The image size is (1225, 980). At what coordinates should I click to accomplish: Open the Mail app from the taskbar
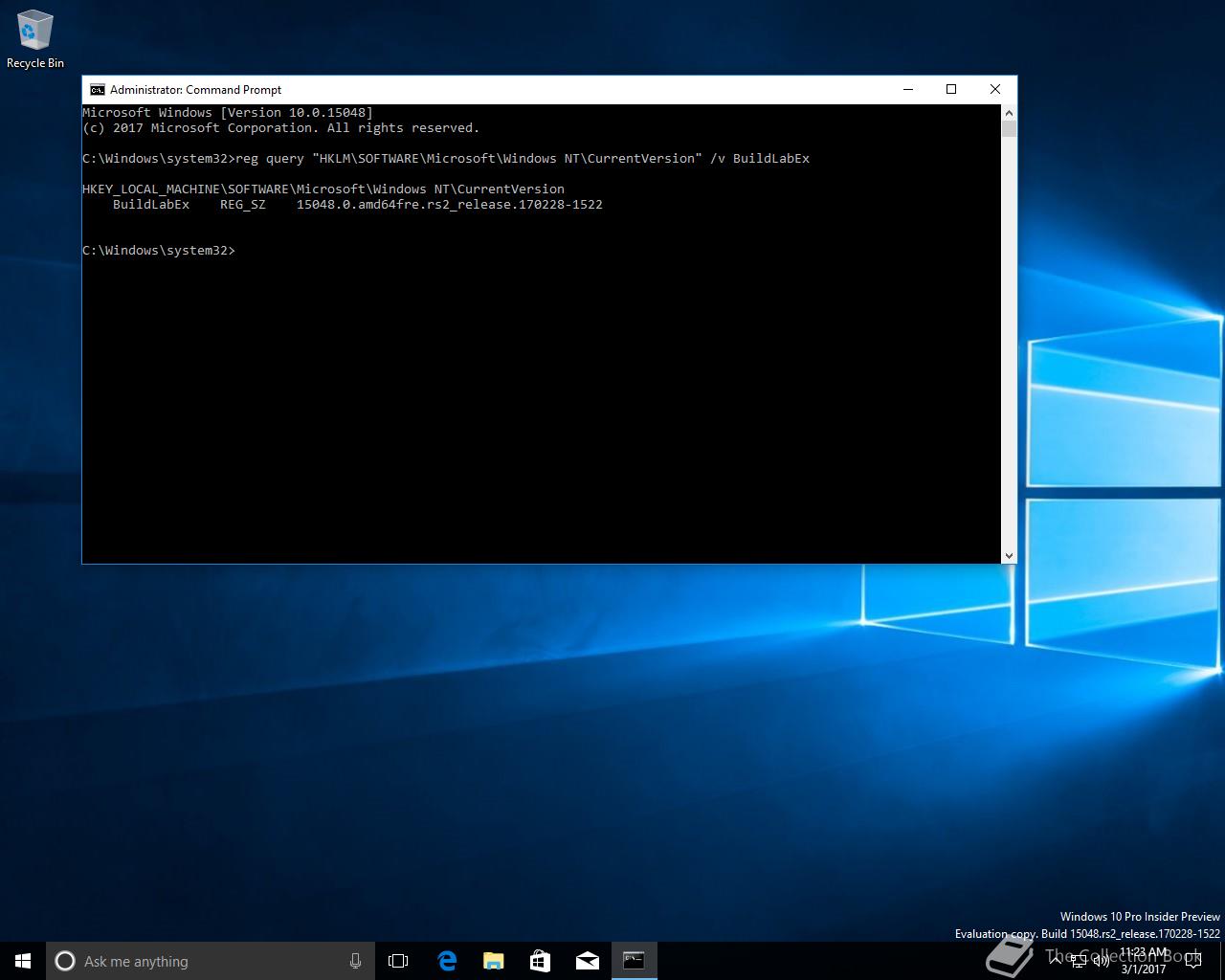tap(587, 961)
